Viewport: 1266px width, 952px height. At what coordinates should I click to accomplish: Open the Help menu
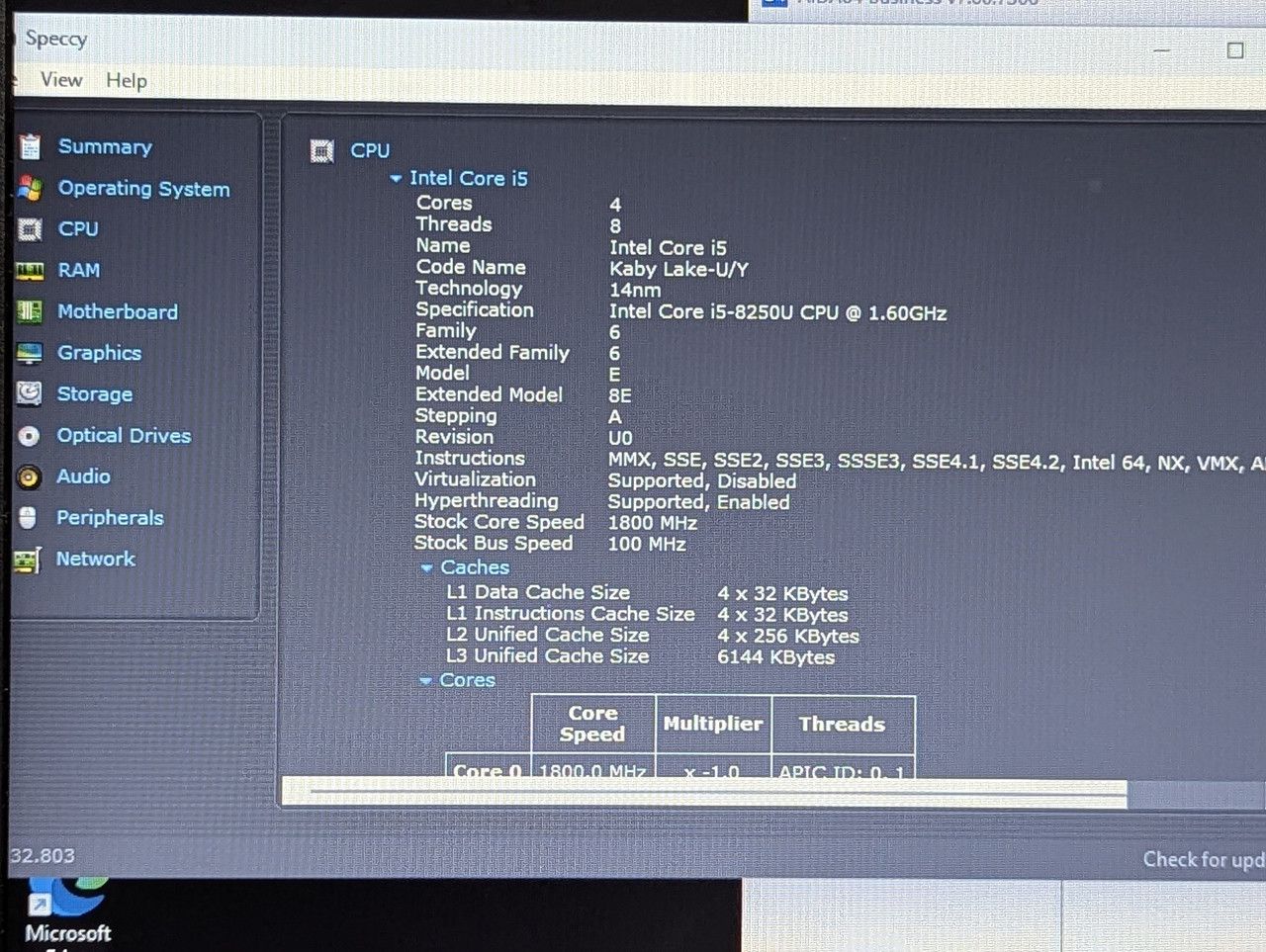coord(127,81)
